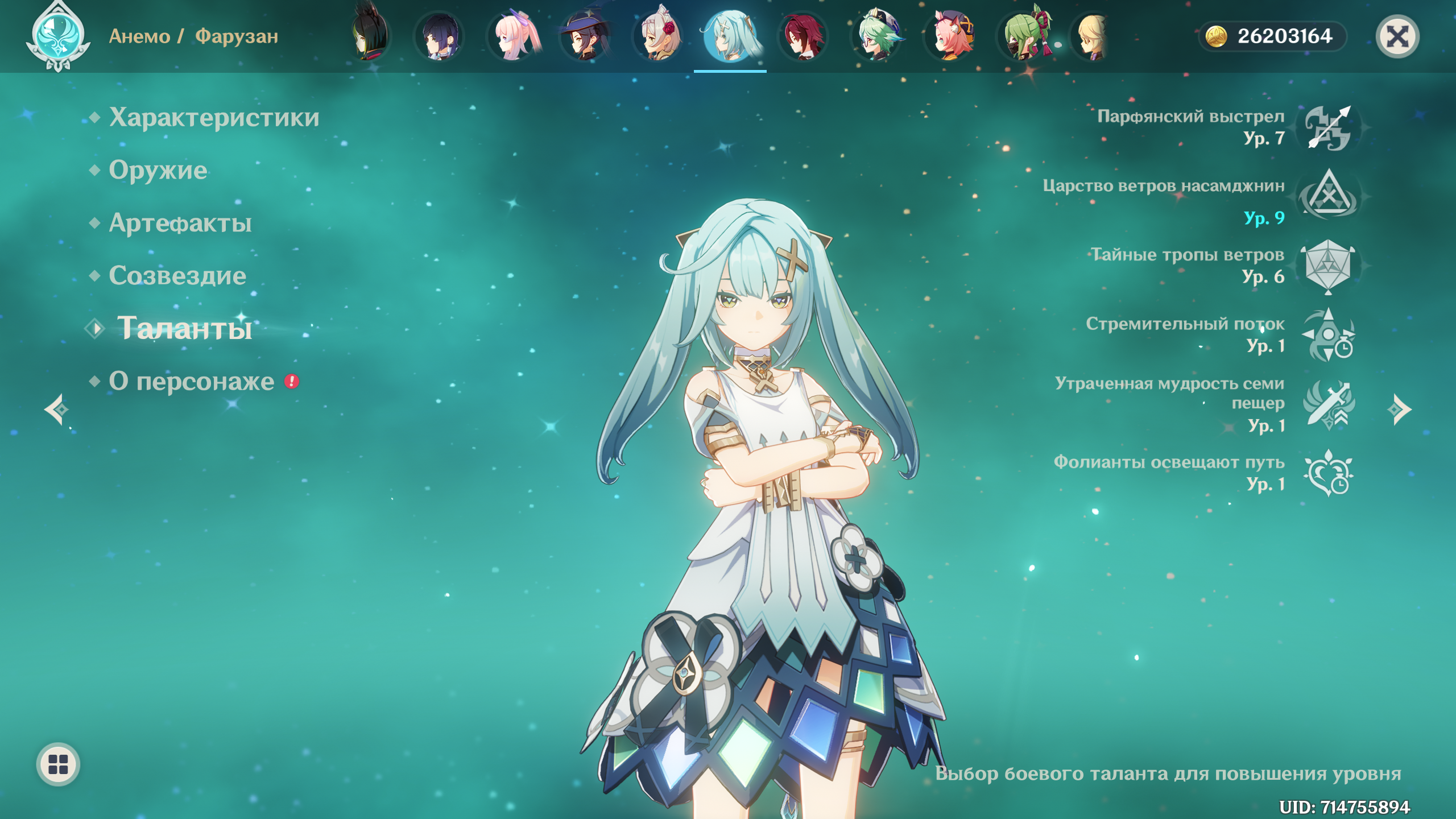This screenshot has height=819, width=1456.
Task: Open the four-square grid menu icon
Action: point(58,764)
